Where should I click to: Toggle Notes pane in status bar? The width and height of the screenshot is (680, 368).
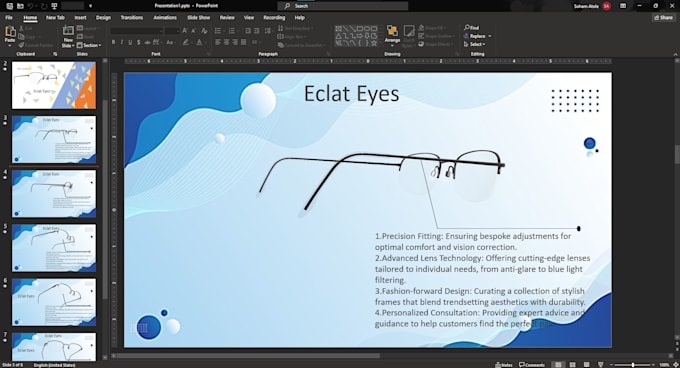[x=504, y=365]
